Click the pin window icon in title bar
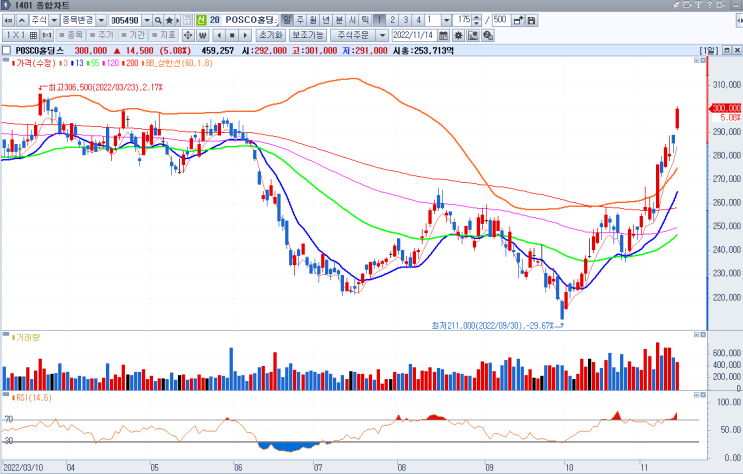 (676, 5)
